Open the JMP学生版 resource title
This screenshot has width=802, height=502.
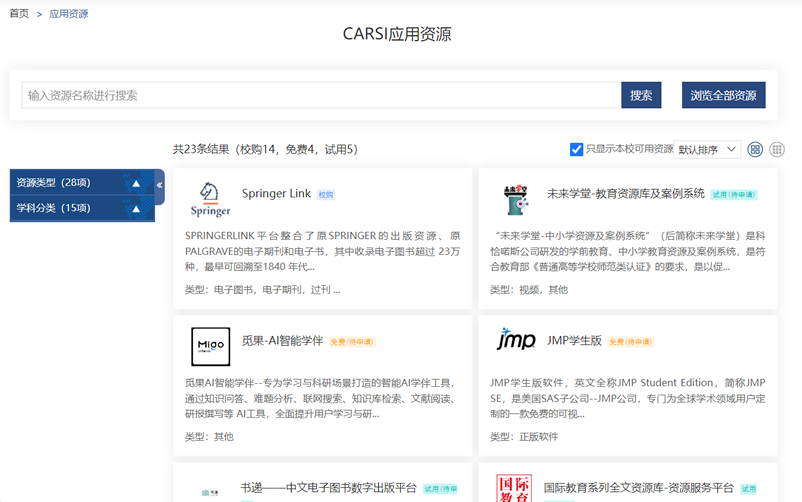point(574,341)
